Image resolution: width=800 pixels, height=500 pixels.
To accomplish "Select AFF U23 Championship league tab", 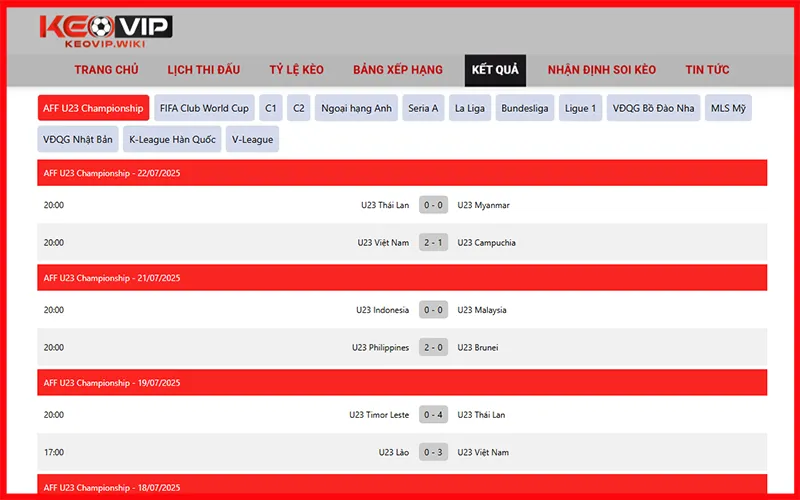I will point(93,108).
